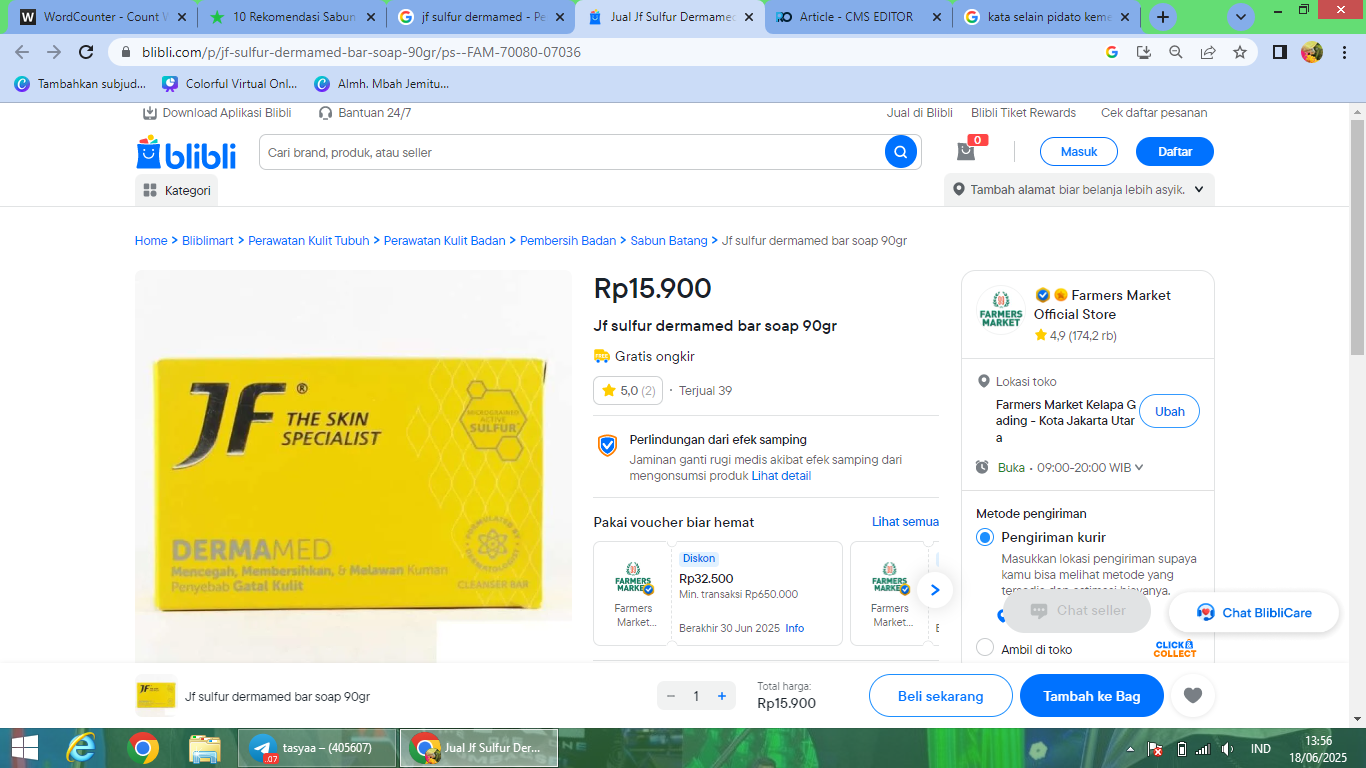The image size is (1366, 768).
Task: Click the Ubah location button
Action: [1169, 412]
